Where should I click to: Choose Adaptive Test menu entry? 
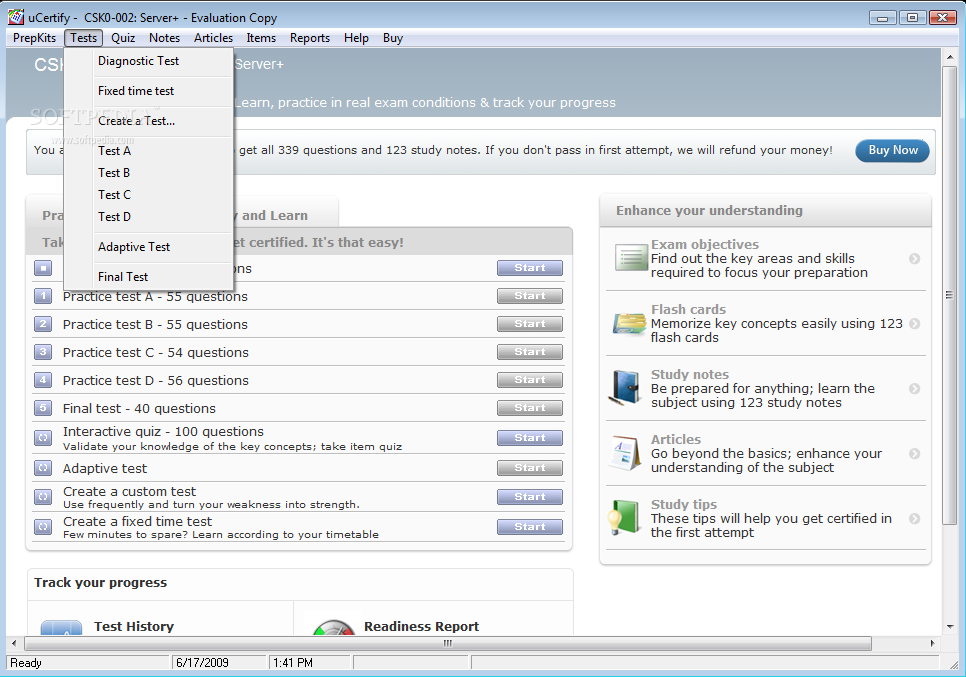coord(148,247)
